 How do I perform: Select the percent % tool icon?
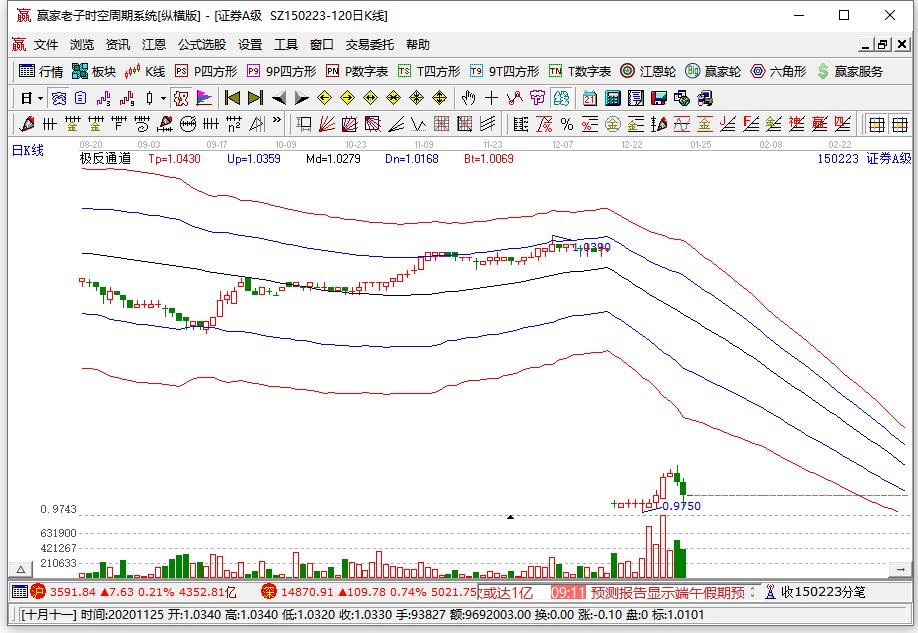pyautogui.click(x=567, y=124)
